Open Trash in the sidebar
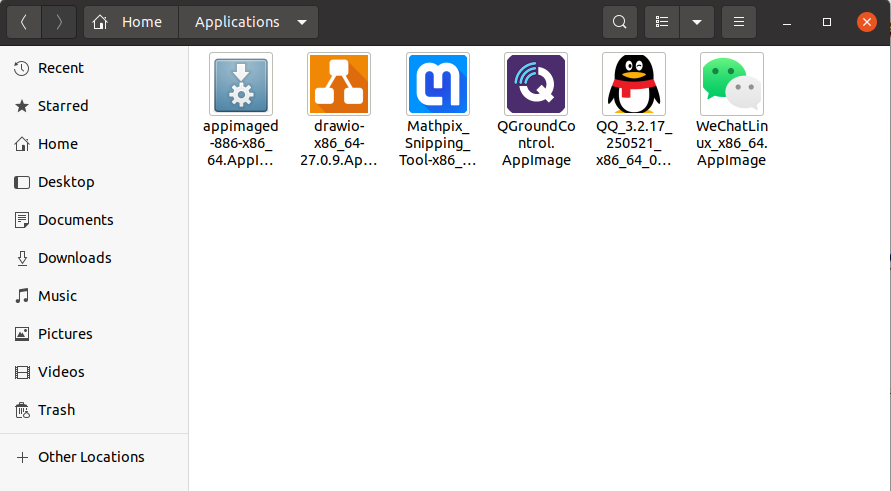The height and width of the screenshot is (491, 891). [94, 410]
